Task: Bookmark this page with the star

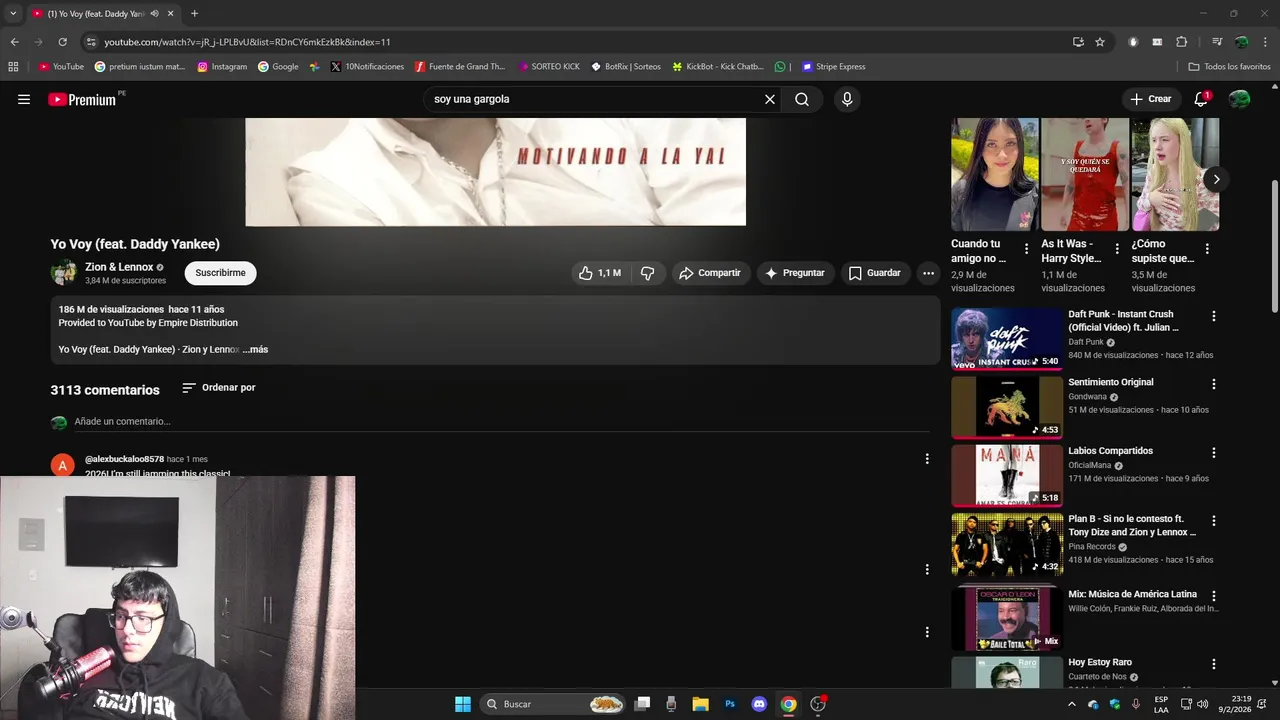Action: [x=1100, y=42]
